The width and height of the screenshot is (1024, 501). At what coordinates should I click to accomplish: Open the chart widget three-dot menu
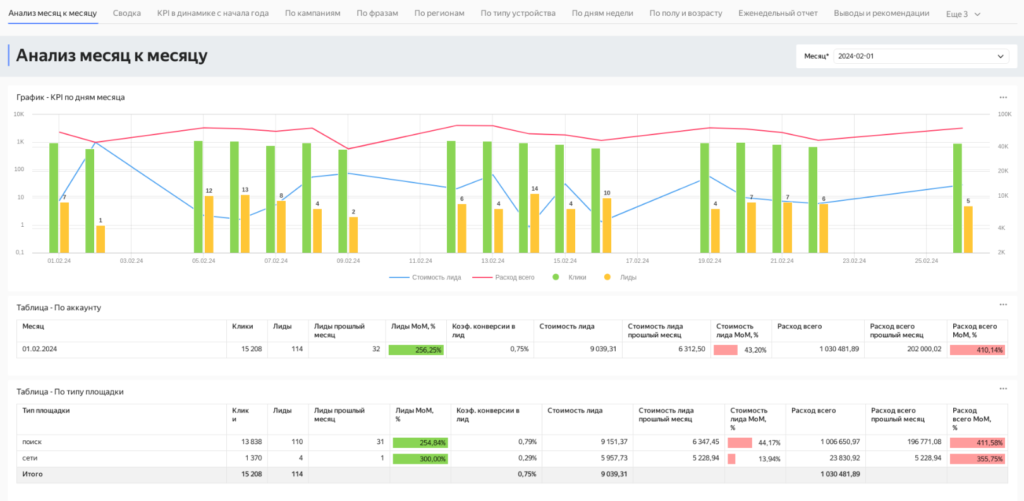tap(1003, 97)
